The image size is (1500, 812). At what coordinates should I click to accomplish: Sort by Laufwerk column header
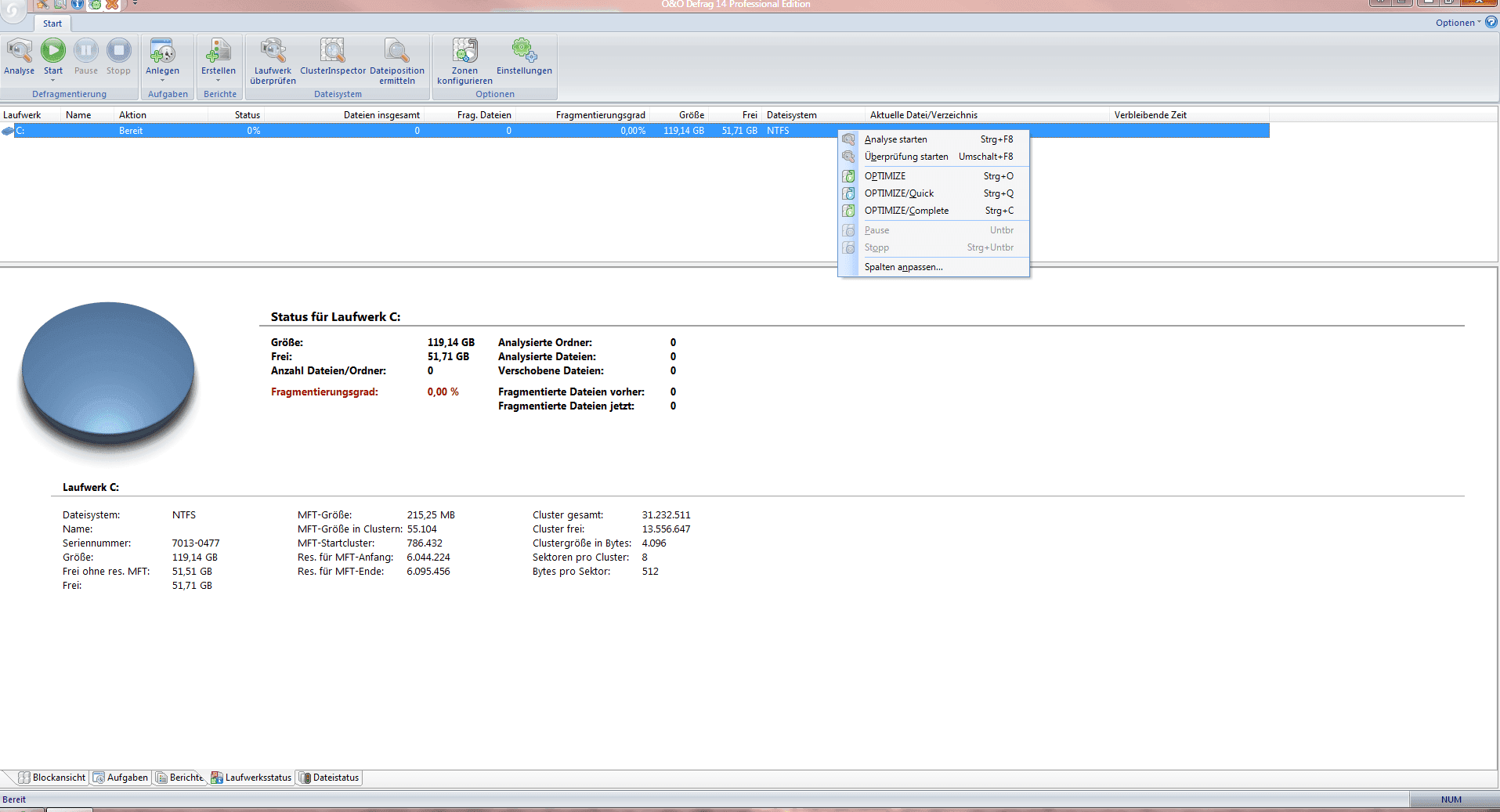pos(31,115)
